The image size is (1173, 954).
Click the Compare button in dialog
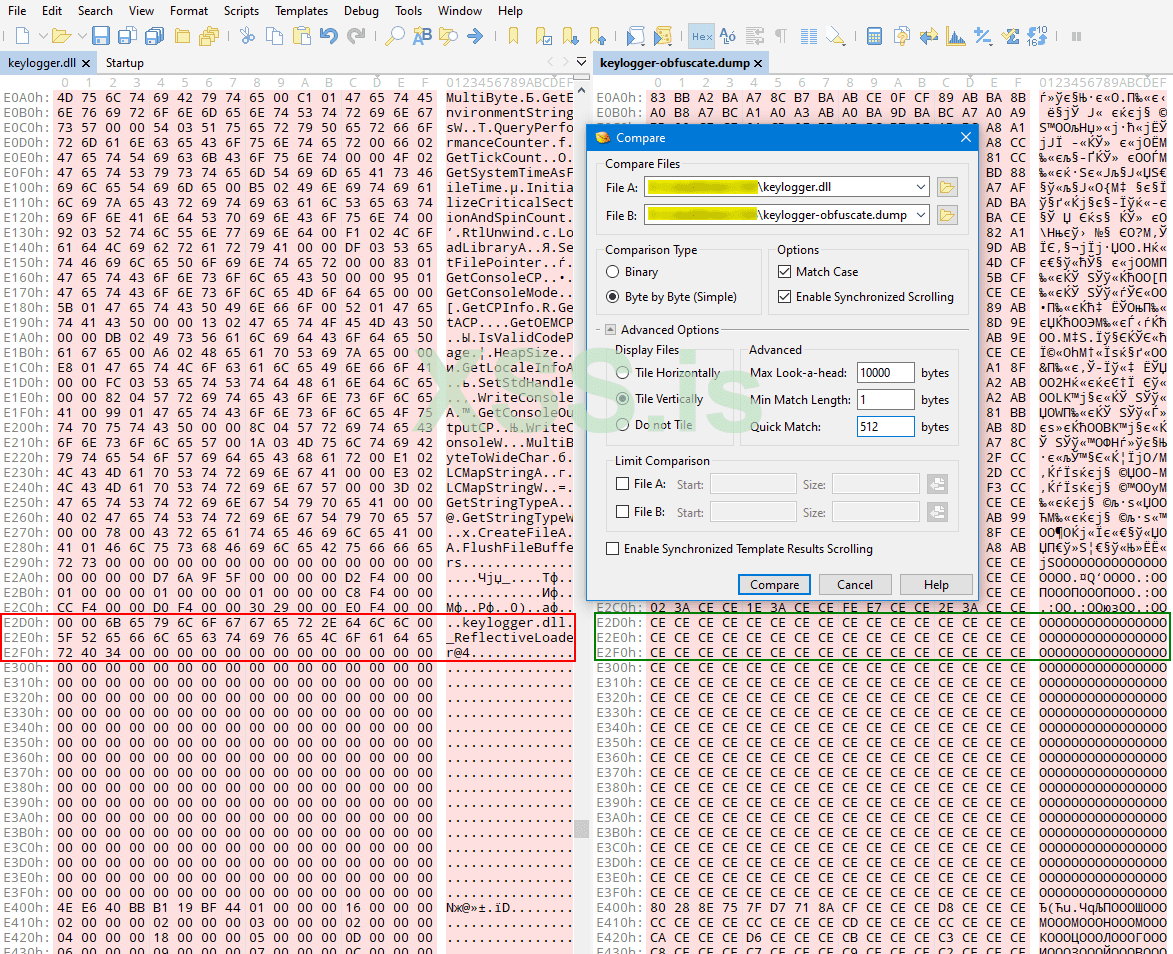click(x=774, y=584)
